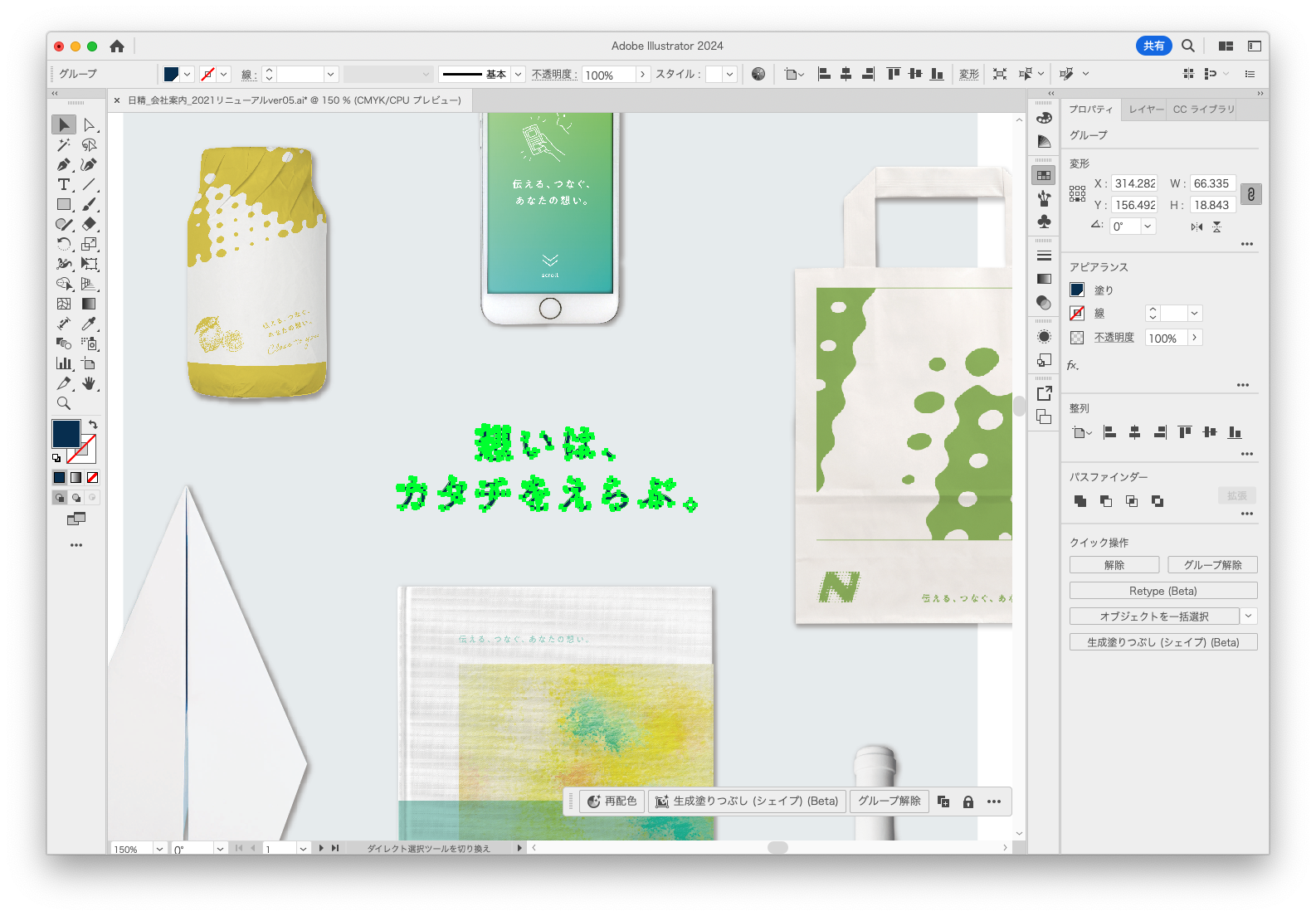Select the Zoom tool

[x=64, y=403]
